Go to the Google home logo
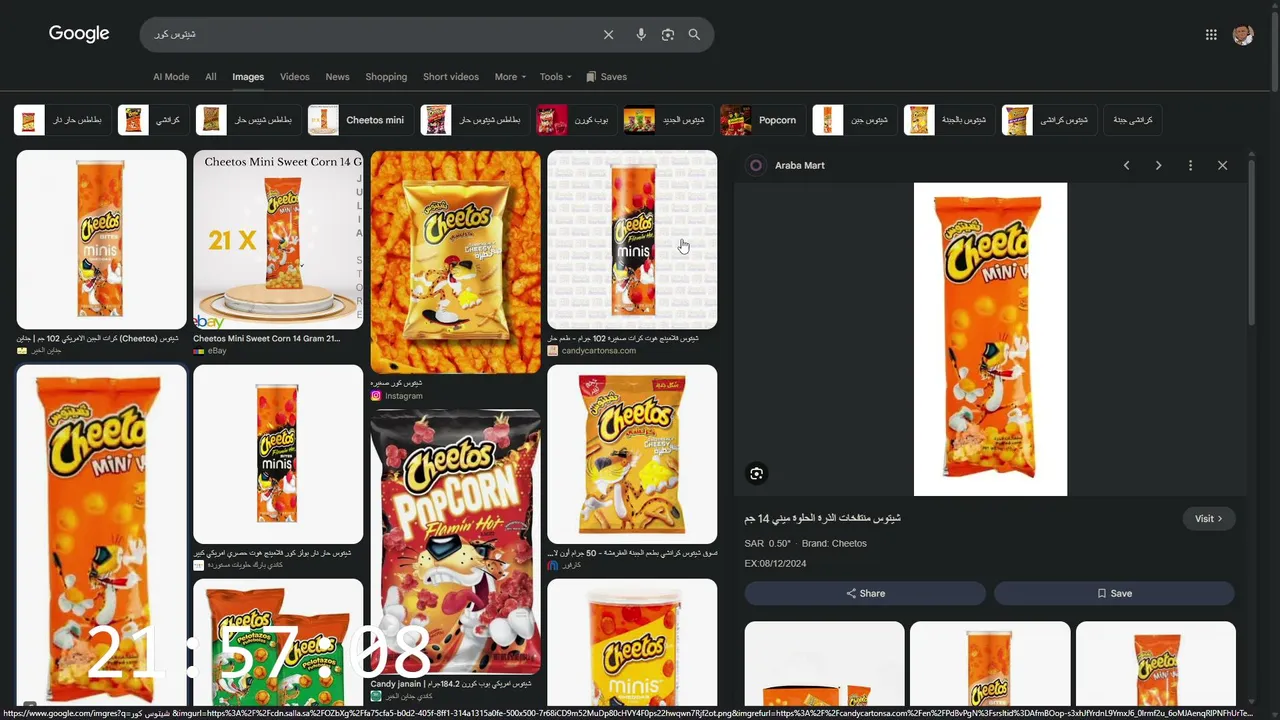This screenshot has height=720, width=1280. click(79, 34)
